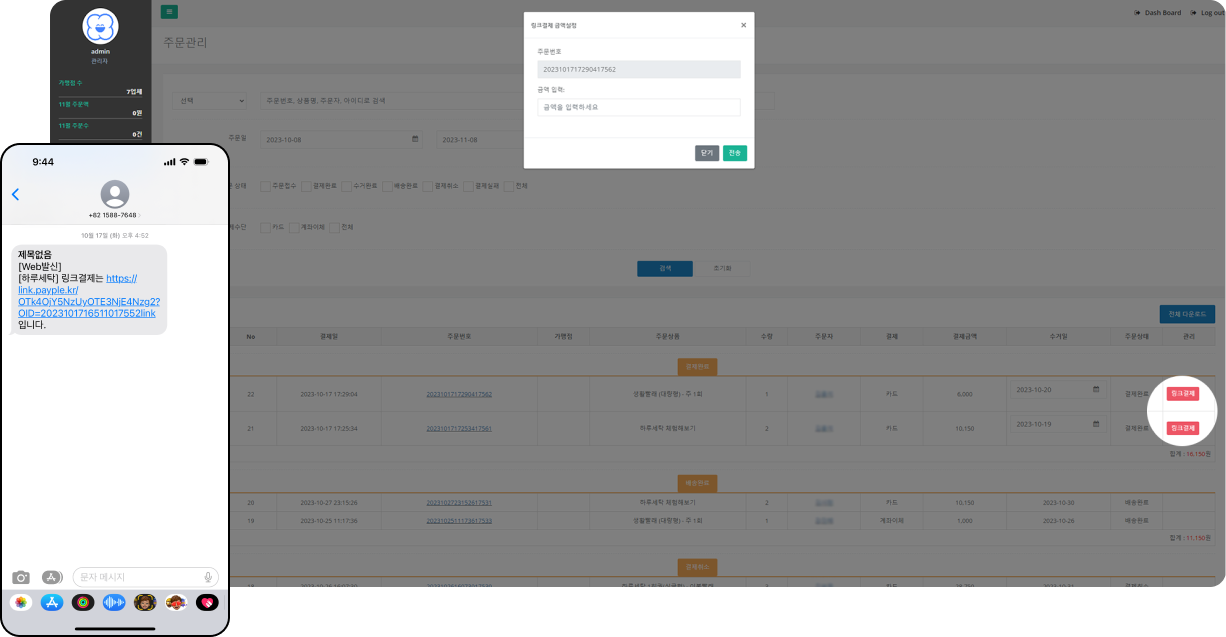Open the payple.kr link in the message

(x=89, y=296)
